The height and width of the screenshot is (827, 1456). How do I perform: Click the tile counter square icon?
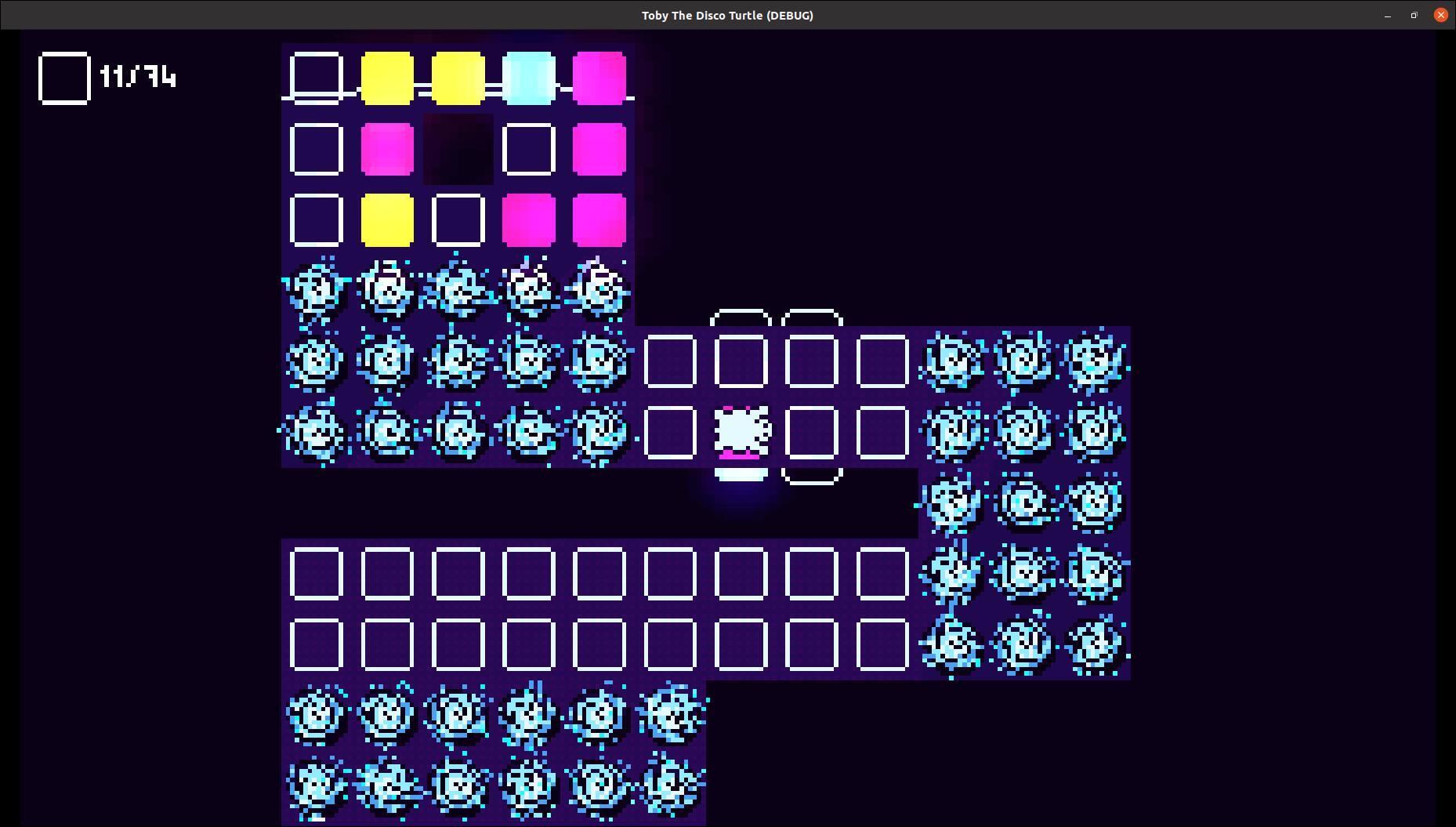(64, 78)
